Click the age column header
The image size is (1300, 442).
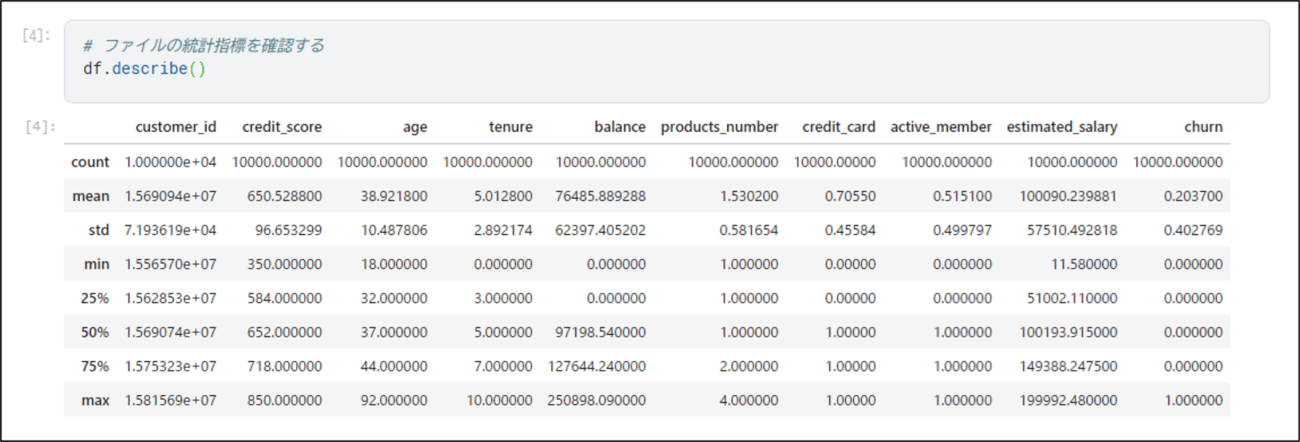tap(414, 128)
